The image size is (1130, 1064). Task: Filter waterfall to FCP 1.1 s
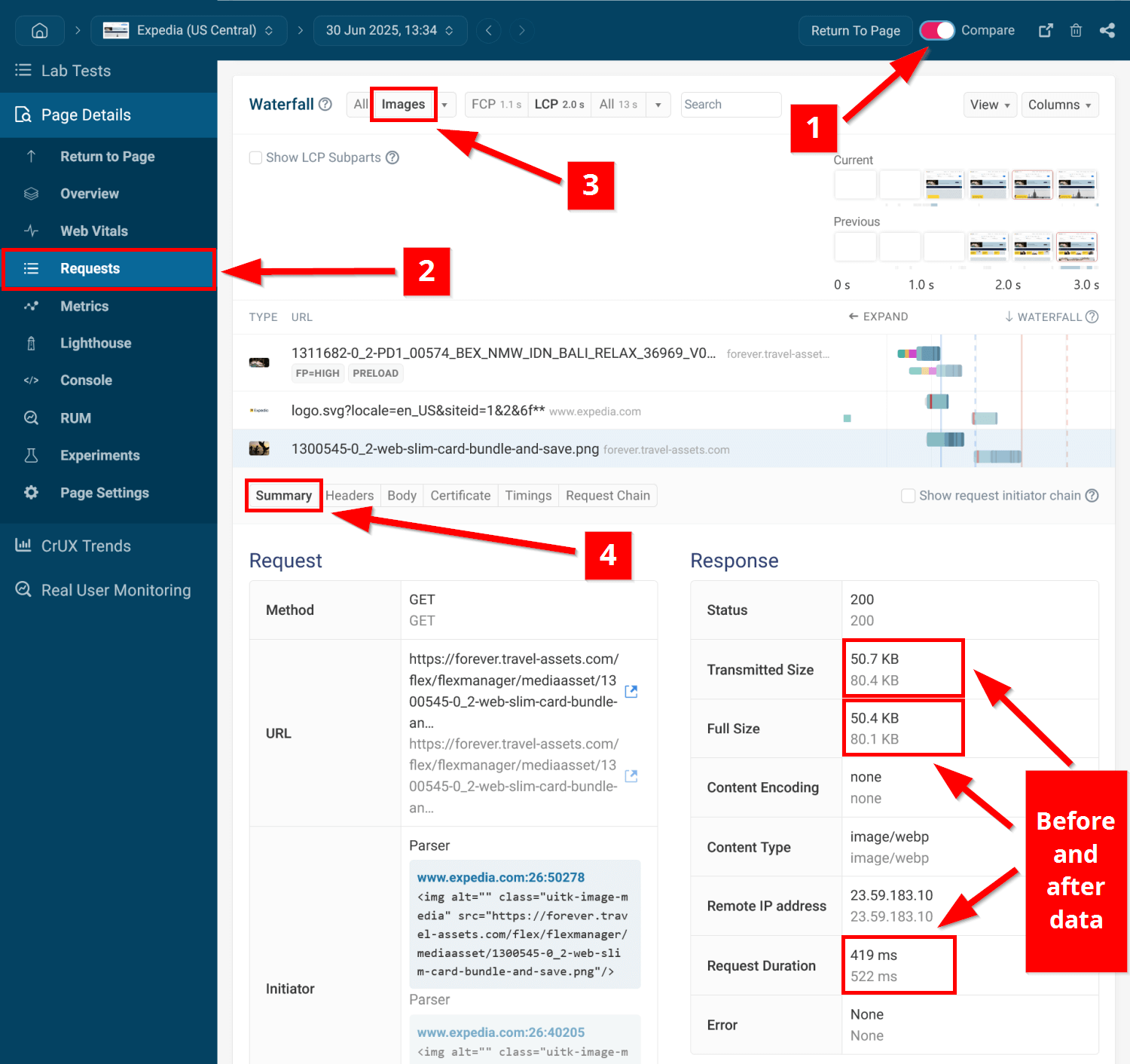(496, 104)
